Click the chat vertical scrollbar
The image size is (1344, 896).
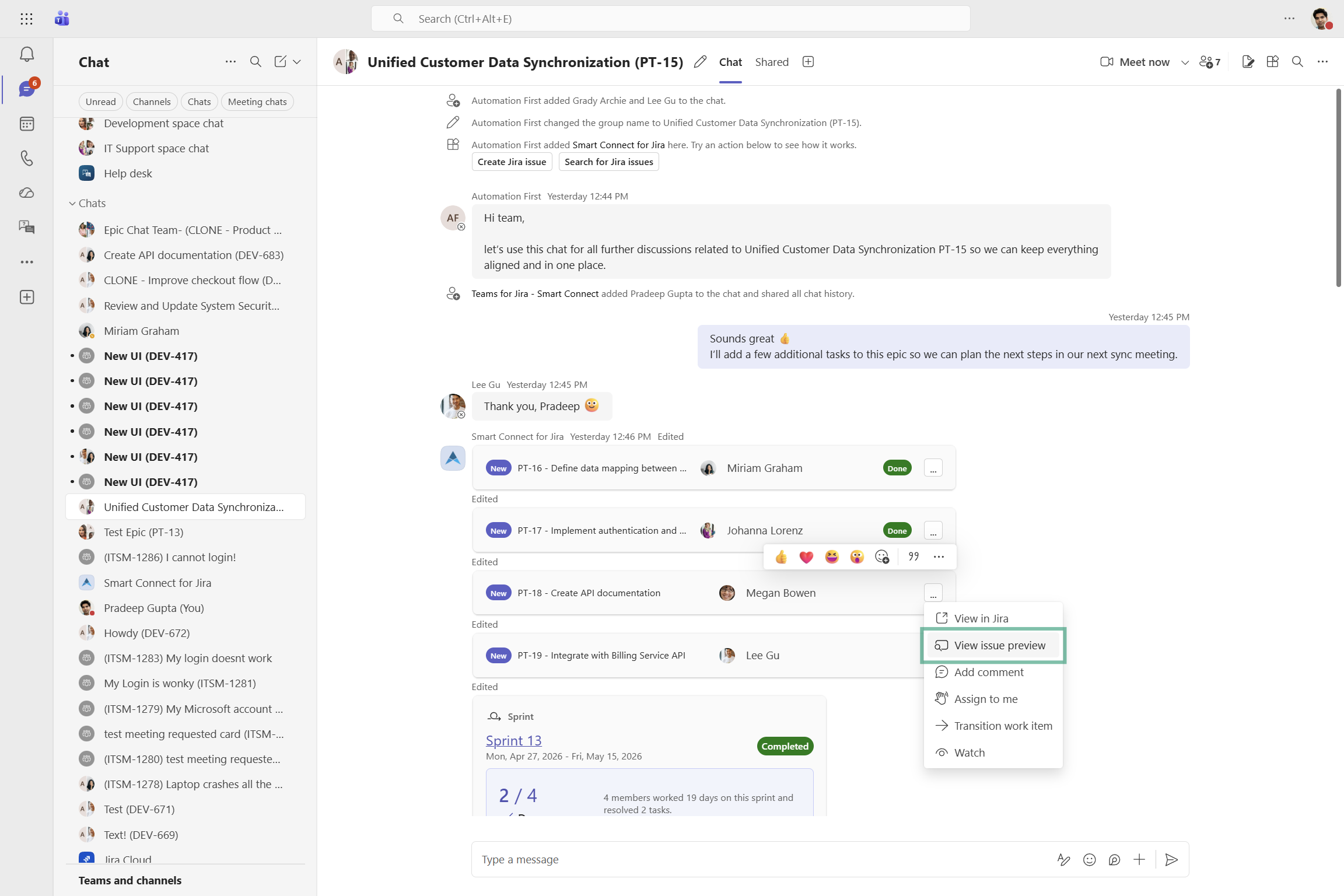coord(1339,188)
